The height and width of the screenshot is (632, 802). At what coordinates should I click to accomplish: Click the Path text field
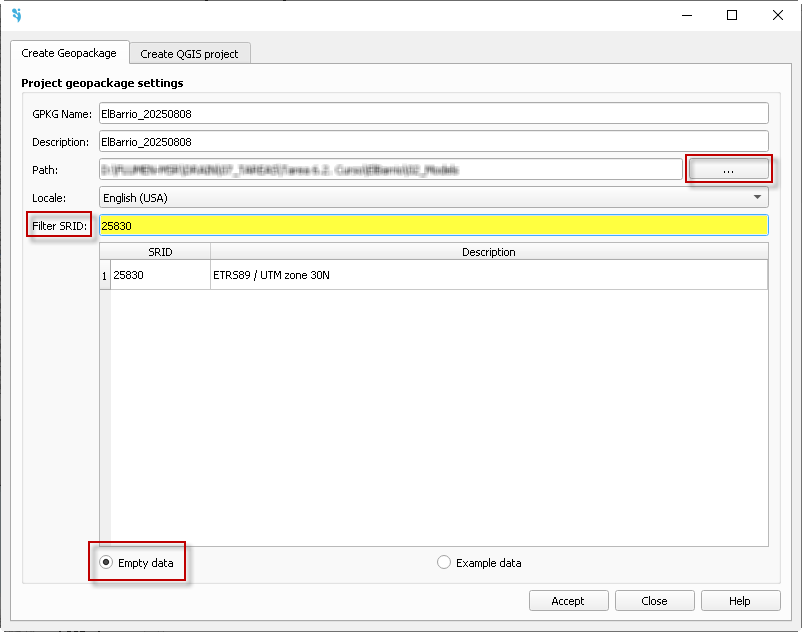(390, 170)
